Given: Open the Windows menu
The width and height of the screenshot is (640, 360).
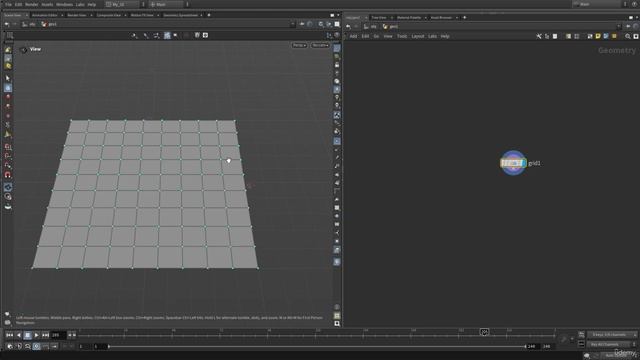Looking at the screenshot, I should [x=64, y=4].
